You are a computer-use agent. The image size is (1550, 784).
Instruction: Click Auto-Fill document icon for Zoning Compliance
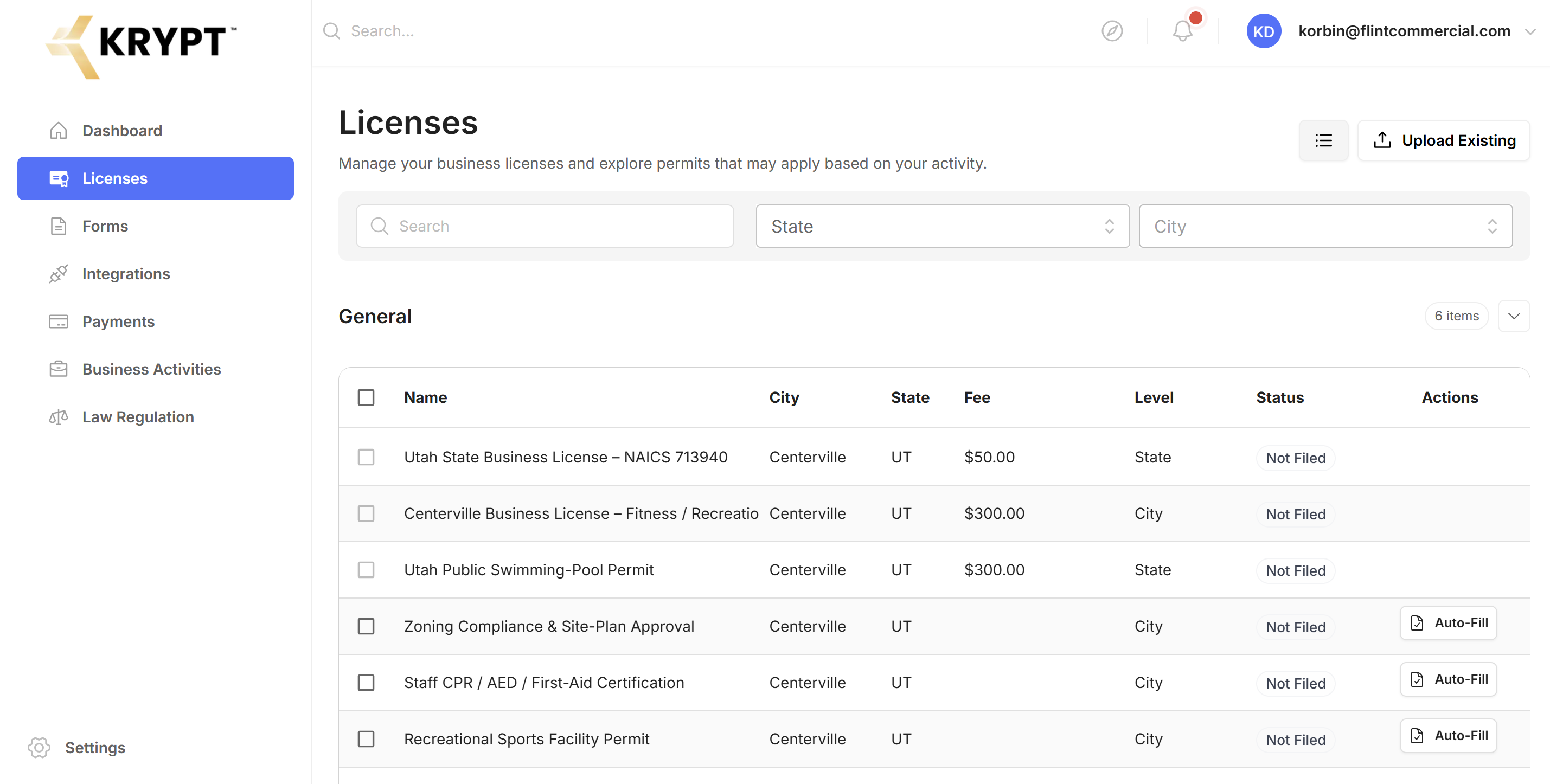point(1417,623)
